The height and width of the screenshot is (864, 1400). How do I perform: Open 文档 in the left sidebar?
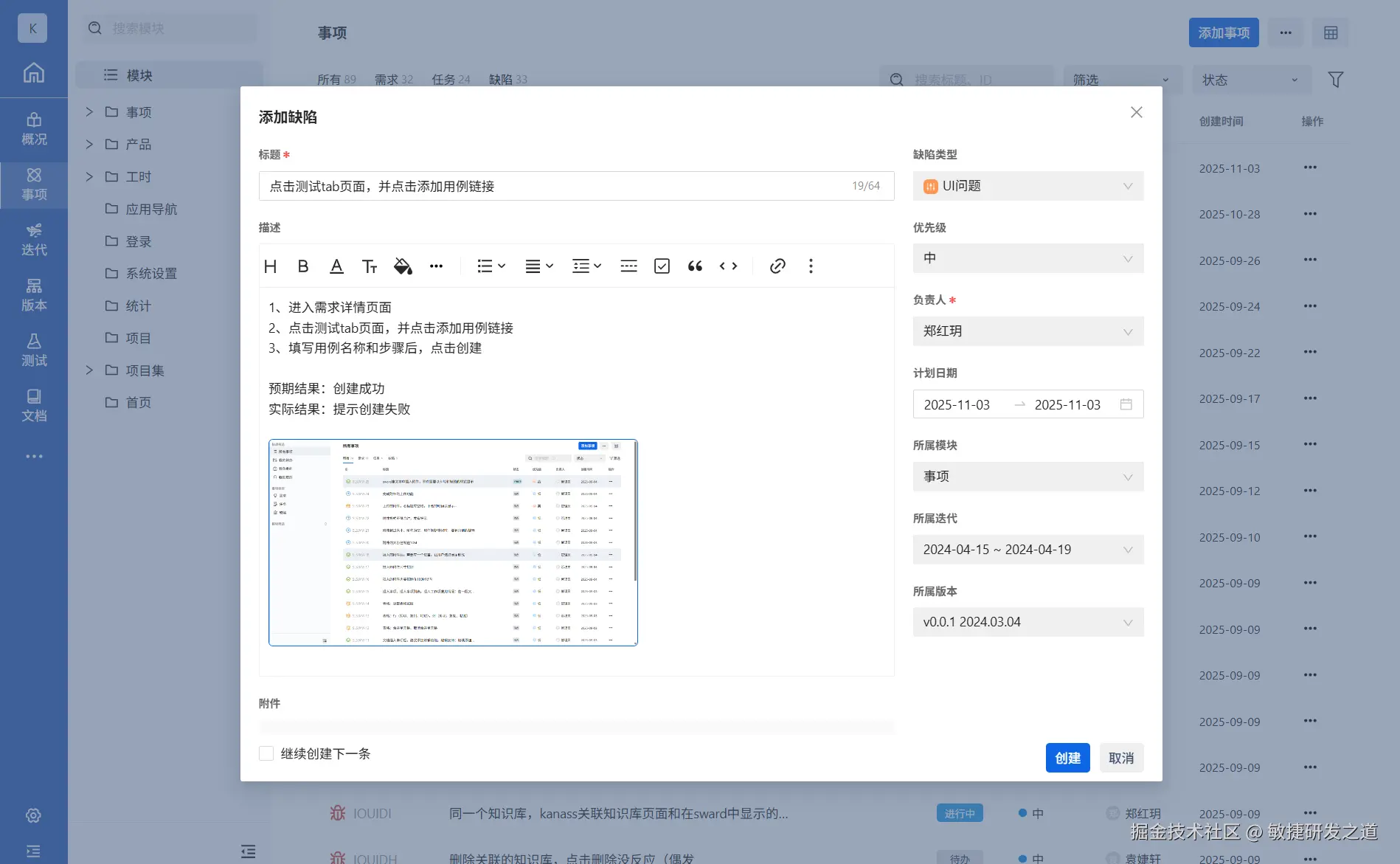point(34,406)
